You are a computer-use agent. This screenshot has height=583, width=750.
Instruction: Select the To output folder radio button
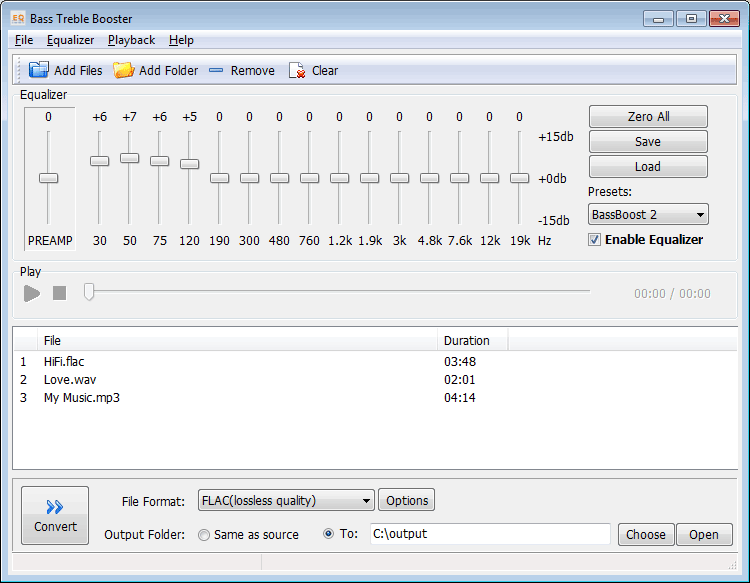(x=329, y=534)
